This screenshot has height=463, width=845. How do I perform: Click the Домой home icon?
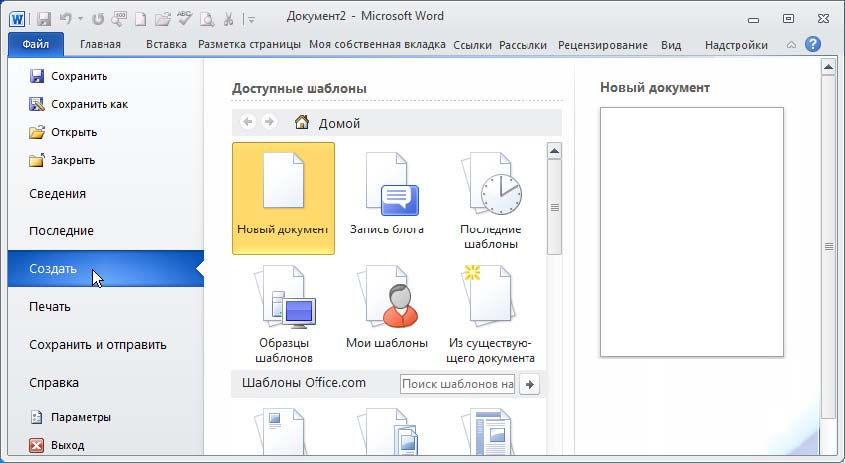click(302, 122)
